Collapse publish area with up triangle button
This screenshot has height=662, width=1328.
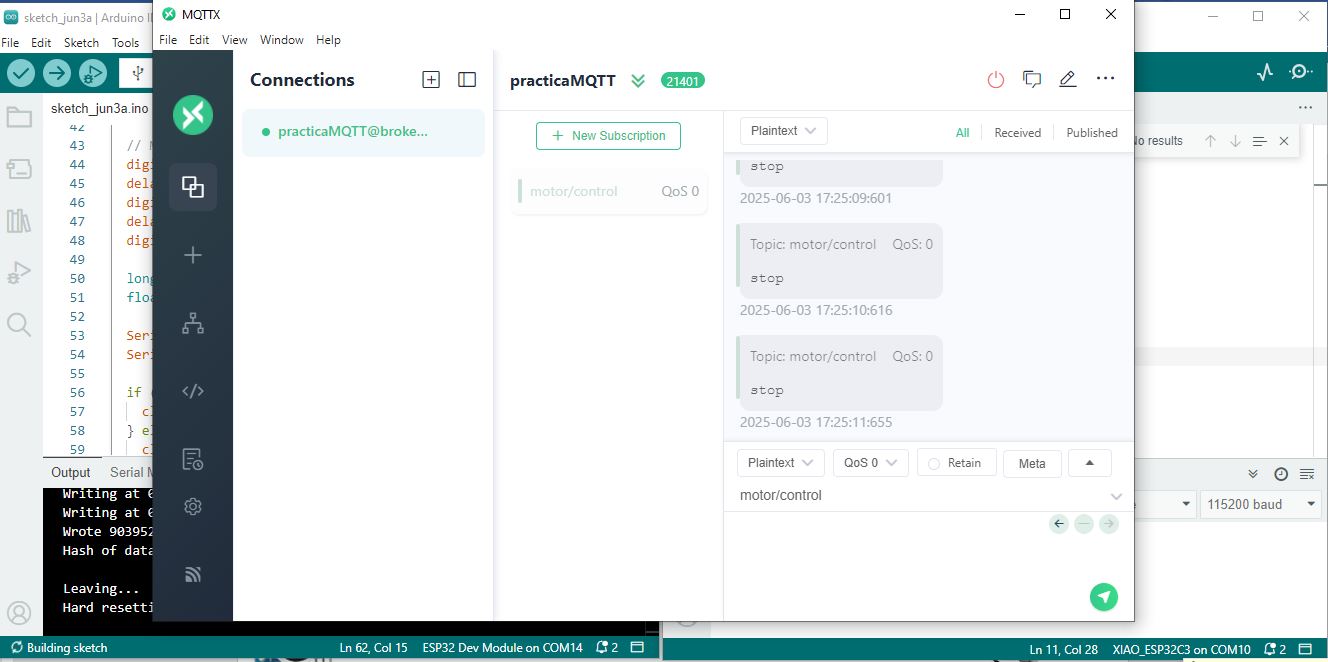[x=1090, y=463]
